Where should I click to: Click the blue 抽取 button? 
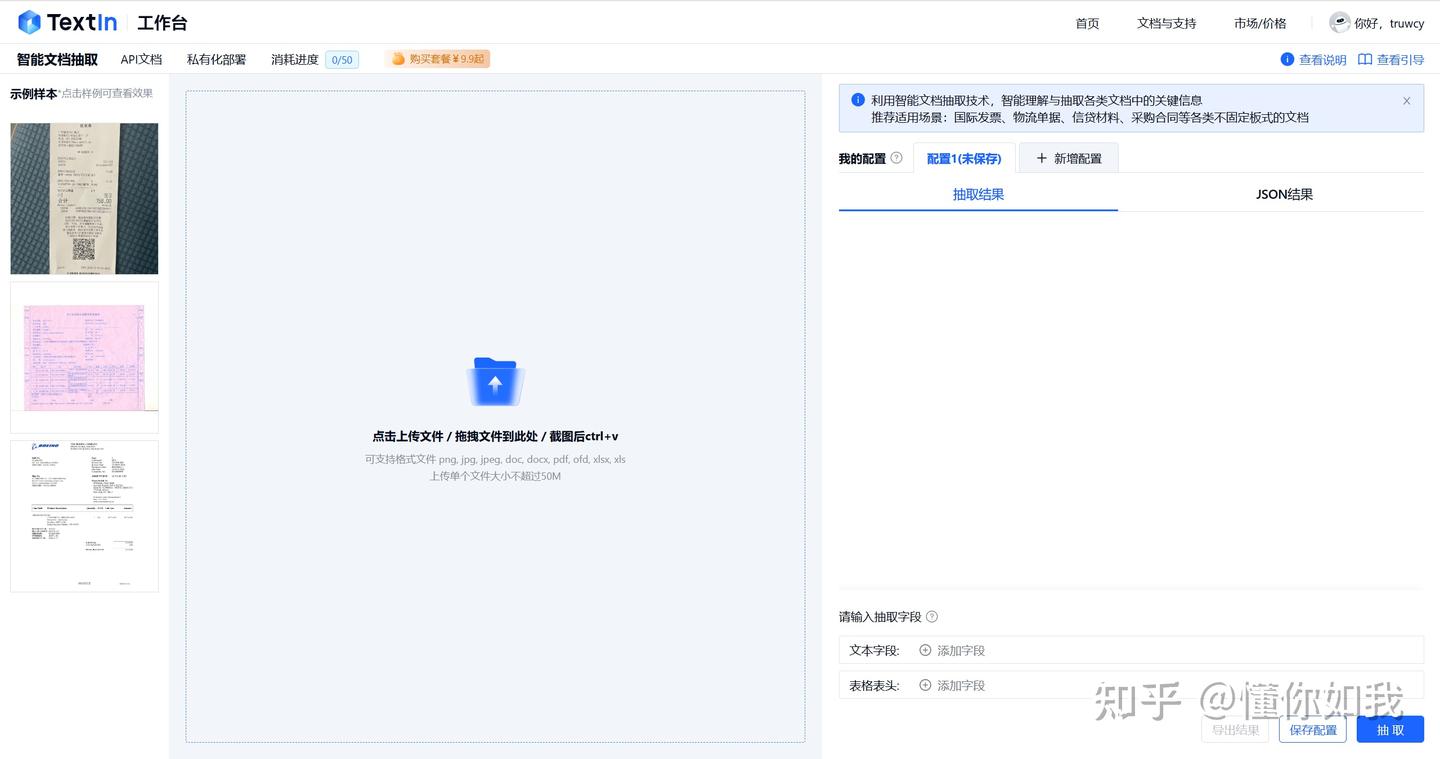pos(1389,729)
